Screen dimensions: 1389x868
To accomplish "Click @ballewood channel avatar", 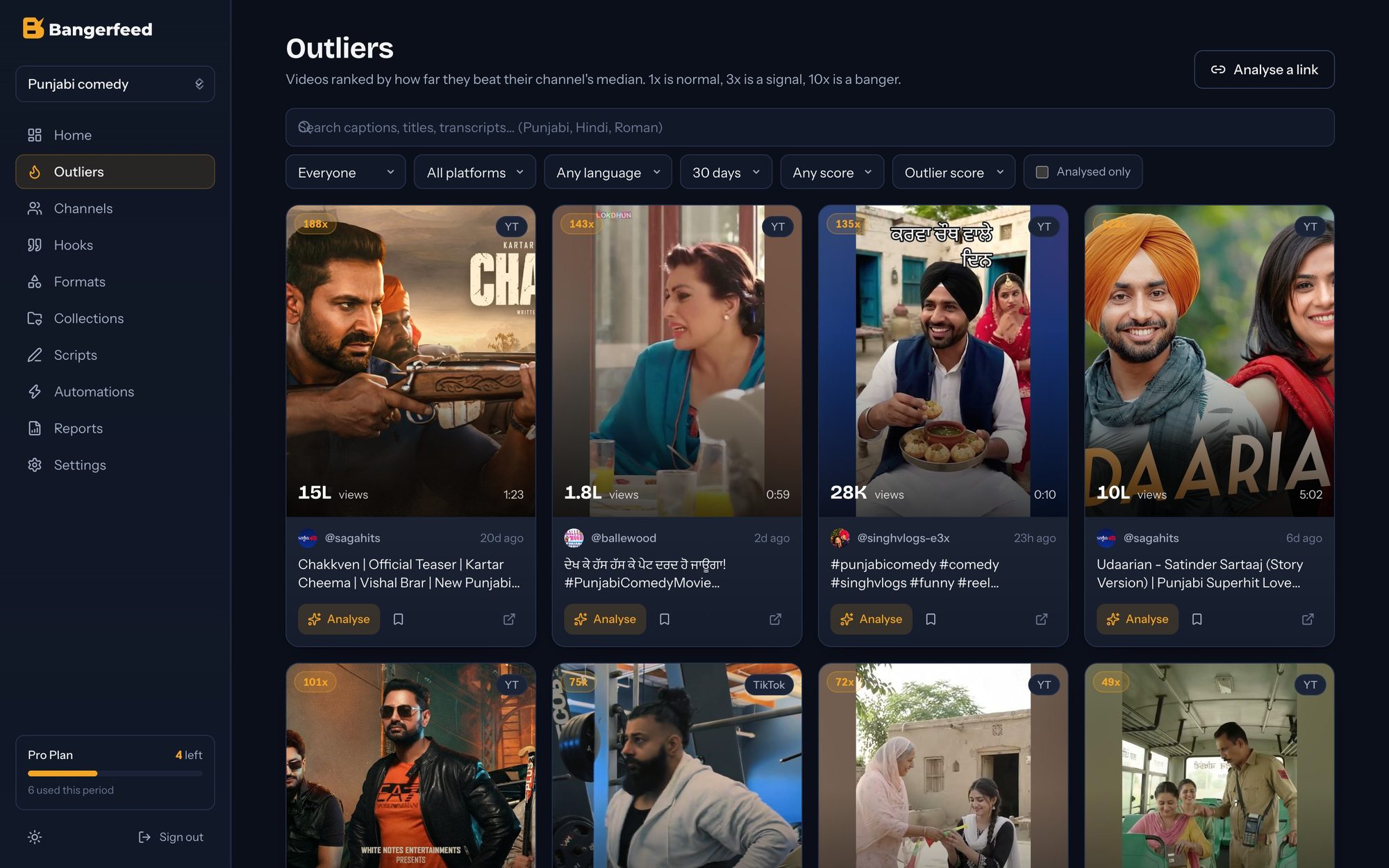I will click(x=574, y=537).
